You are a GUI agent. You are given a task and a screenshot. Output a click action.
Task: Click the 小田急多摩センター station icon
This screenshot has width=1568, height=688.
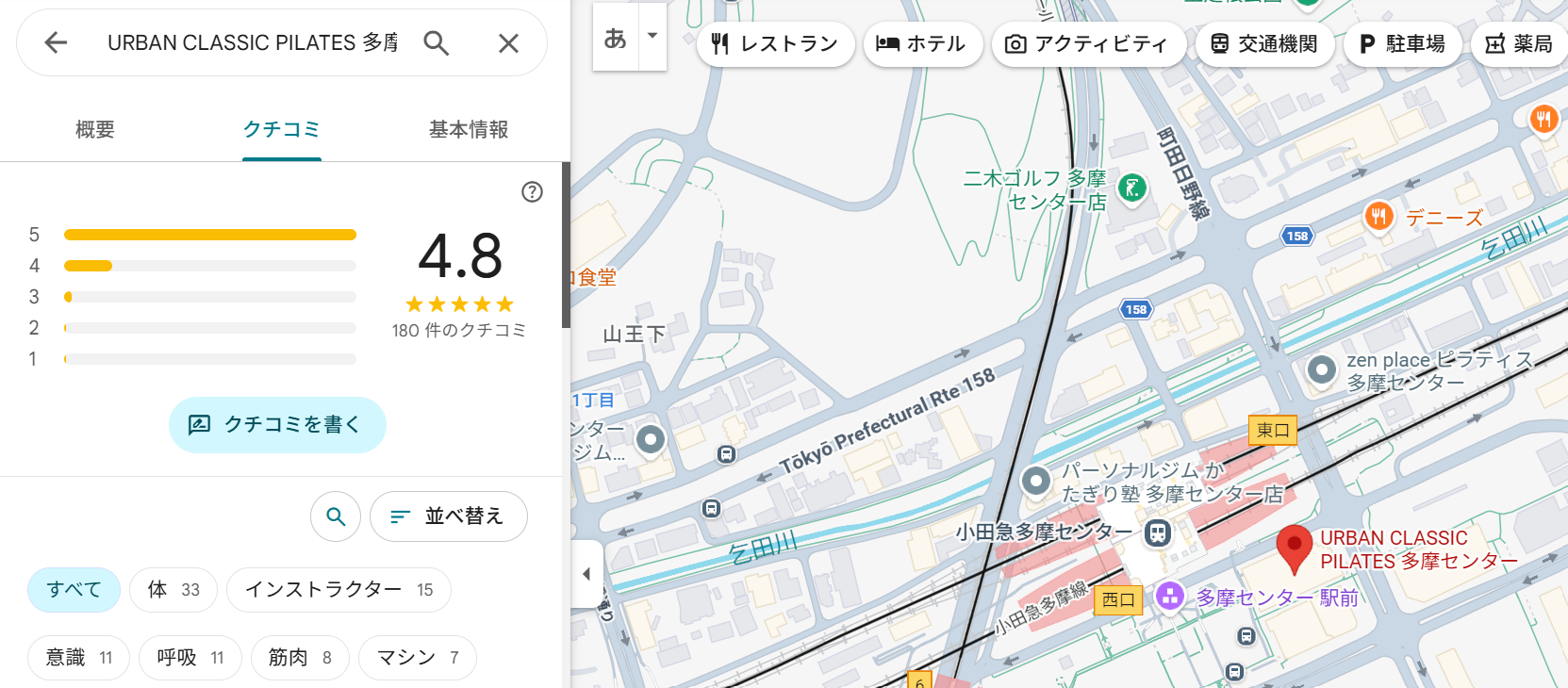tap(1157, 533)
